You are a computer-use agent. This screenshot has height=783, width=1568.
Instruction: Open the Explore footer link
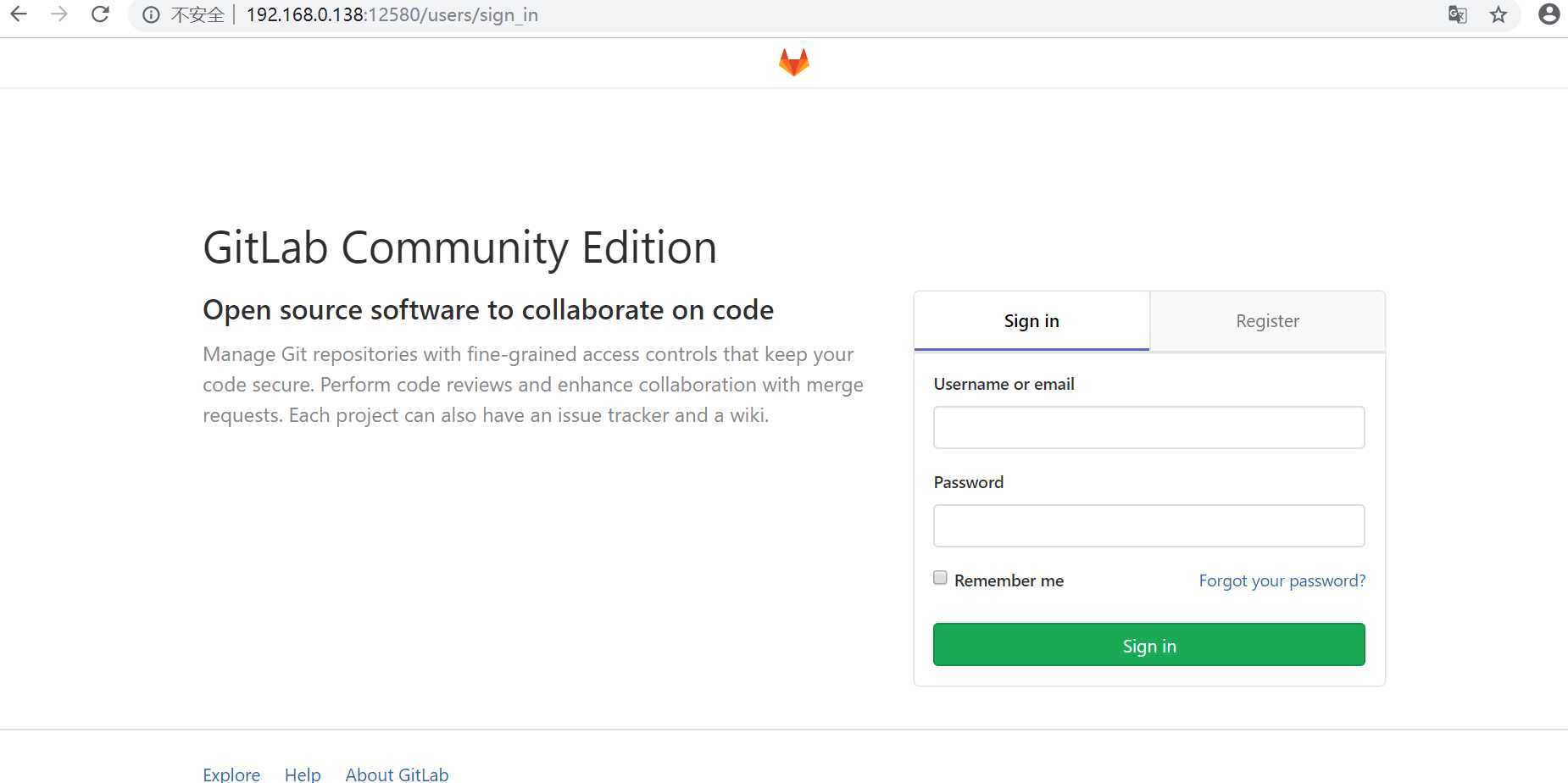coord(231,774)
